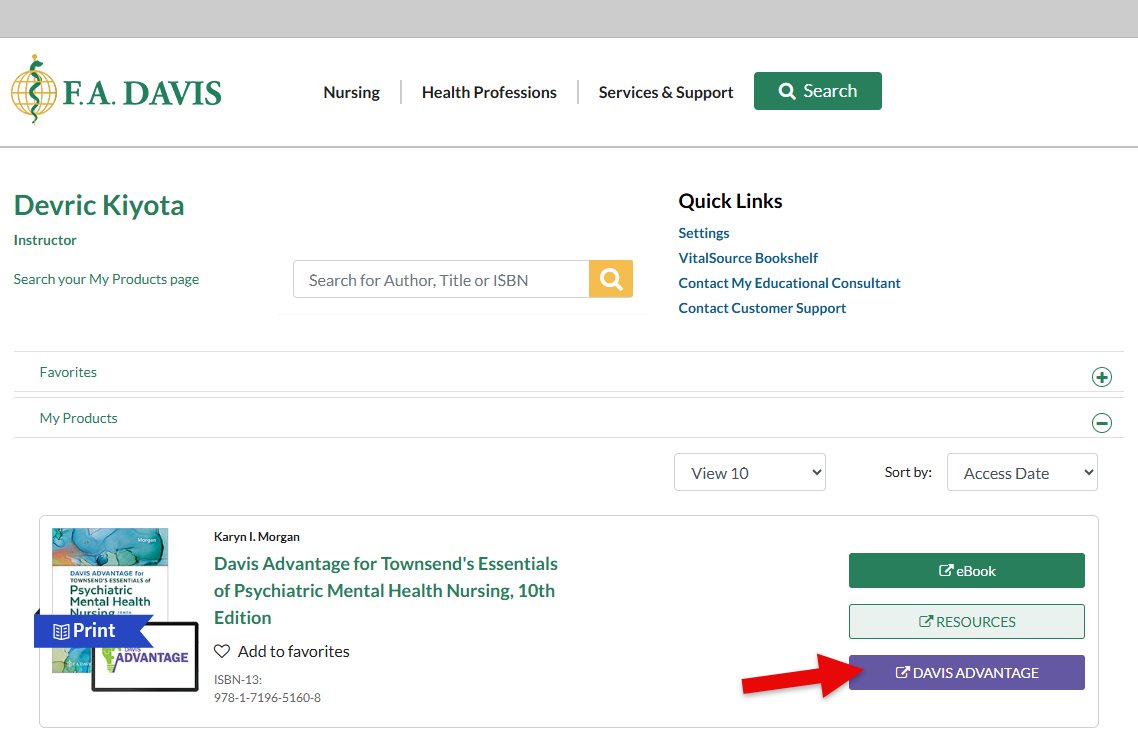Open the Access Date sort dropdown
Viewport: 1138px width, 736px height.
click(1021, 473)
